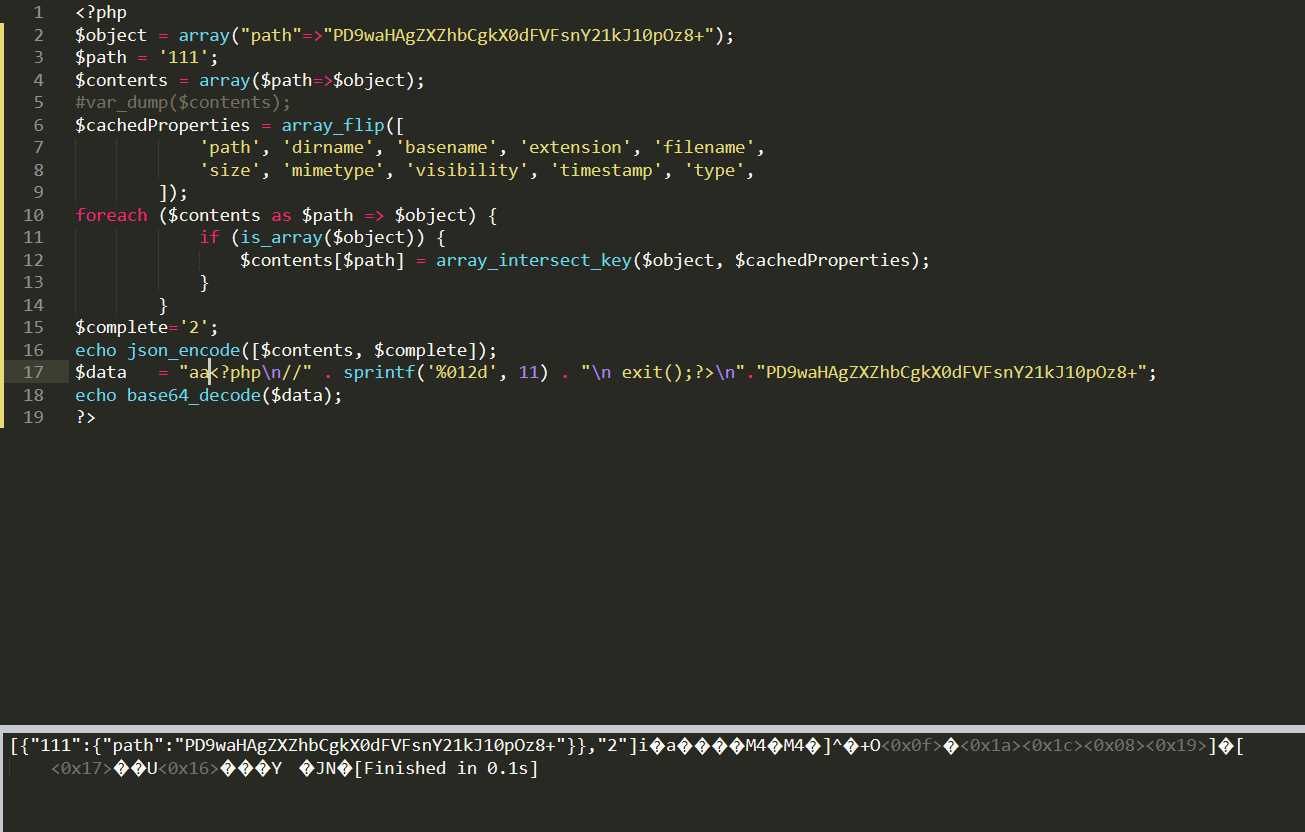
Task: Click the exit(); text in the string
Action: (658, 373)
